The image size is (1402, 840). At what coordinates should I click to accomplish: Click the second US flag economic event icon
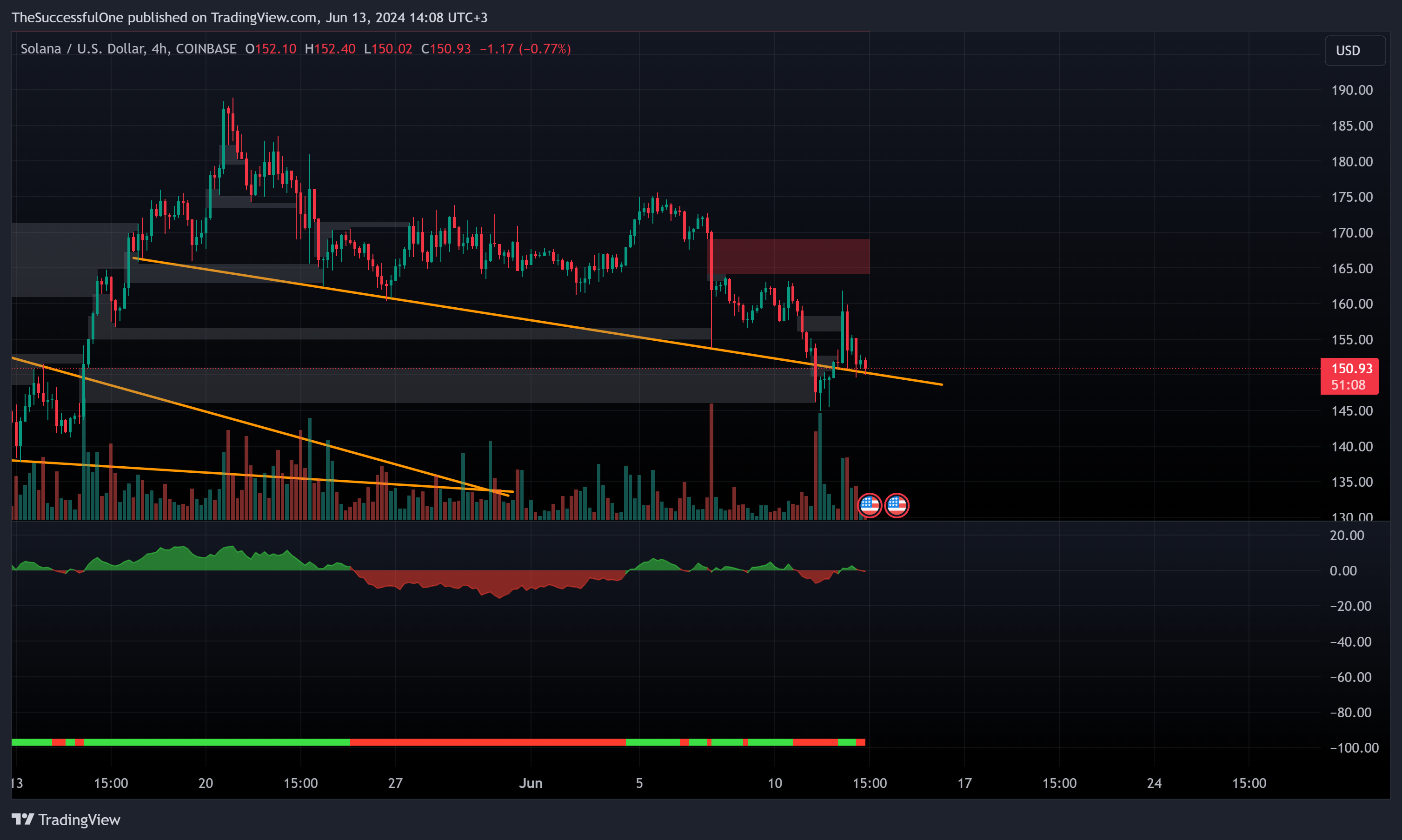(897, 505)
